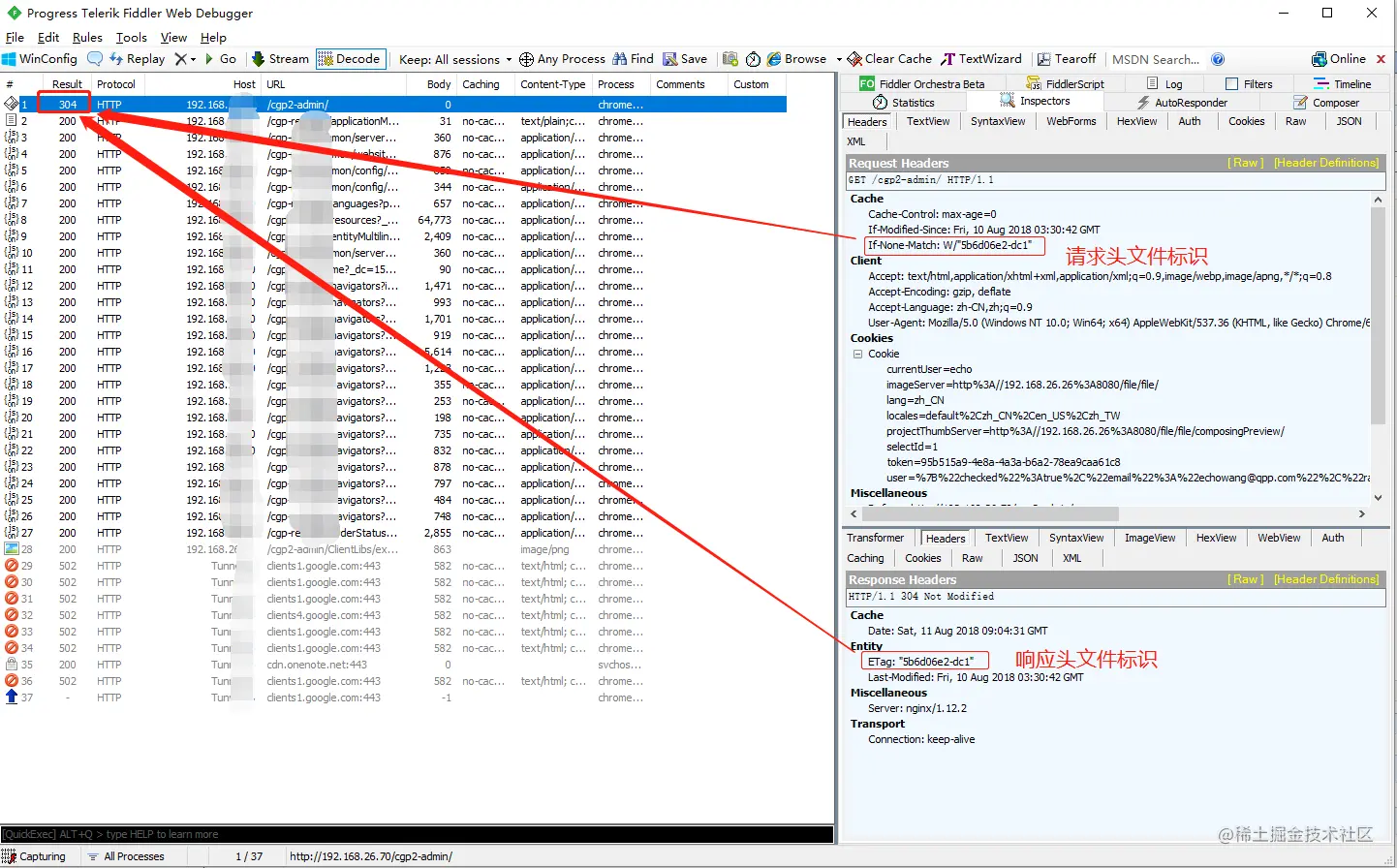The image size is (1397, 868).
Task: Click Header Definitions link in Response Headers
Action: point(1326,579)
